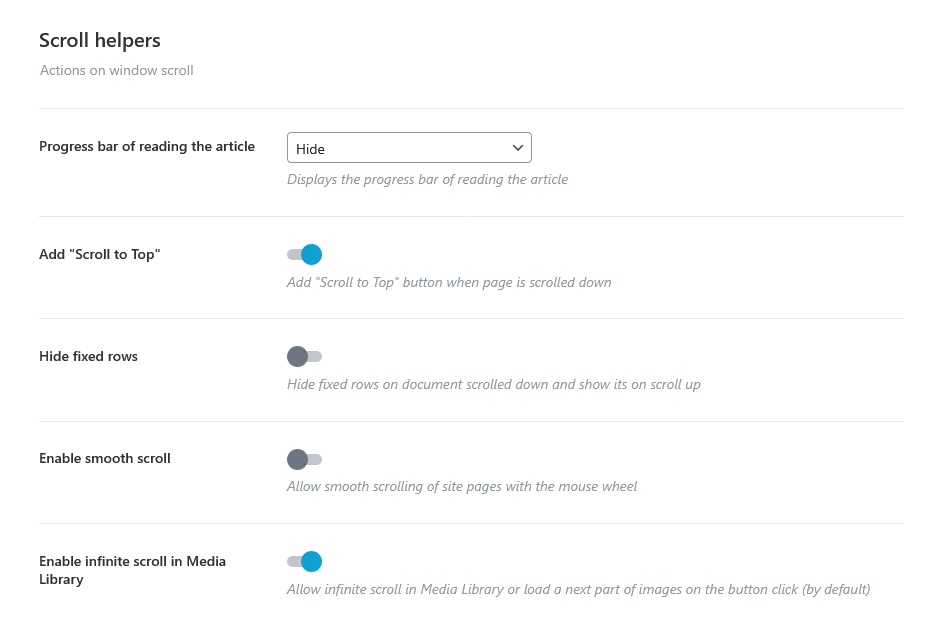This screenshot has width=946, height=642.
Task: Click description "Allow smooth scrolling of site pages"
Action: 462,486
